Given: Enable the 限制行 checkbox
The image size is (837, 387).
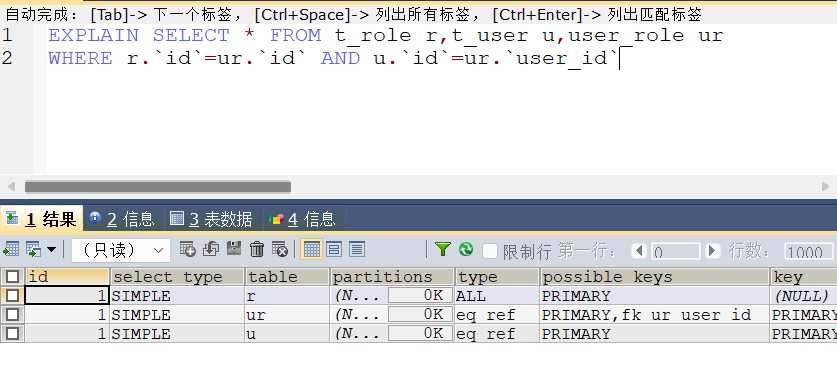Looking at the screenshot, I should (489, 251).
